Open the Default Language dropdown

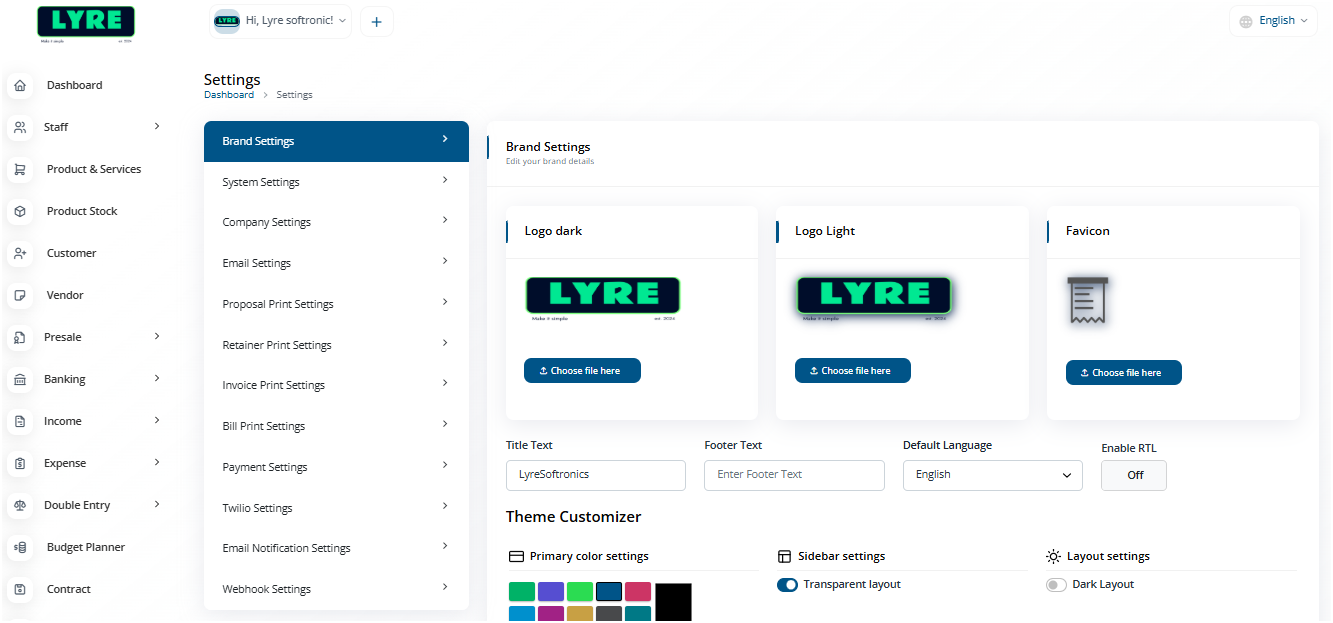tap(992, 475)
